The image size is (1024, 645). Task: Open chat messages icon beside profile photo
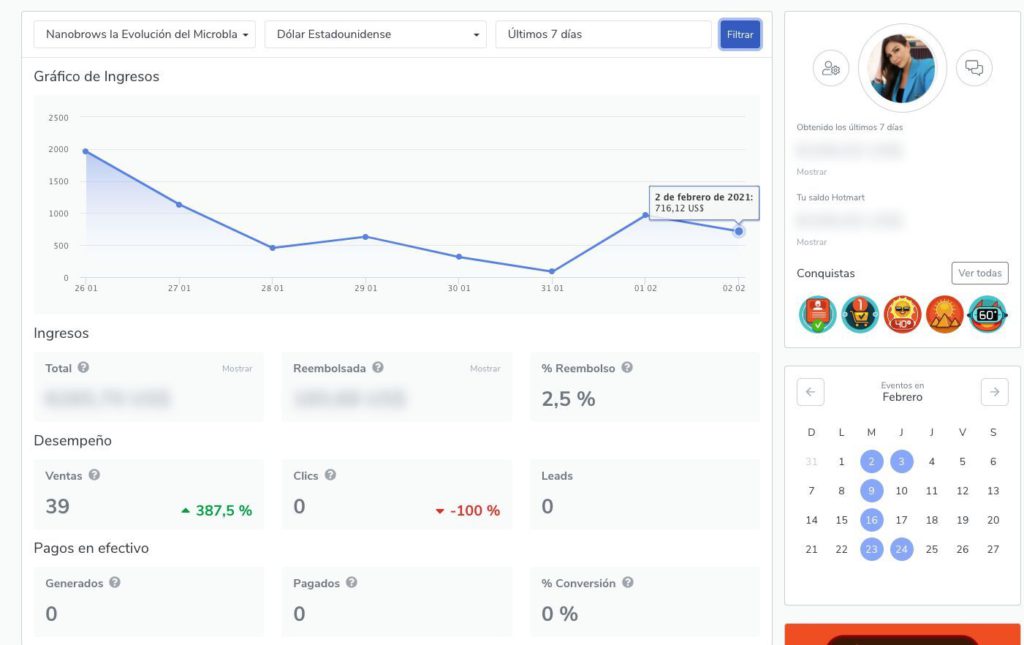tap(973, 68)
